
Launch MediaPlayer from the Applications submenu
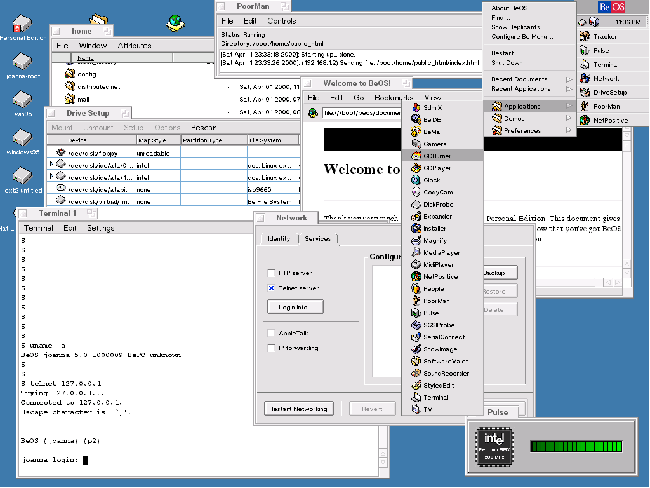442,252
